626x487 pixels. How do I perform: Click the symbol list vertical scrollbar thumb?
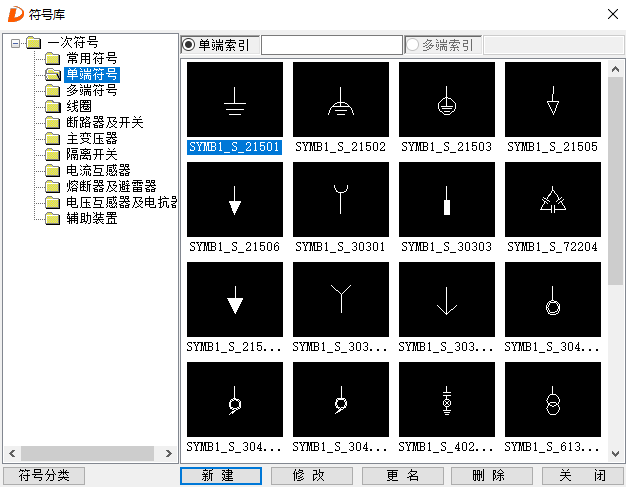click(615, 181)
